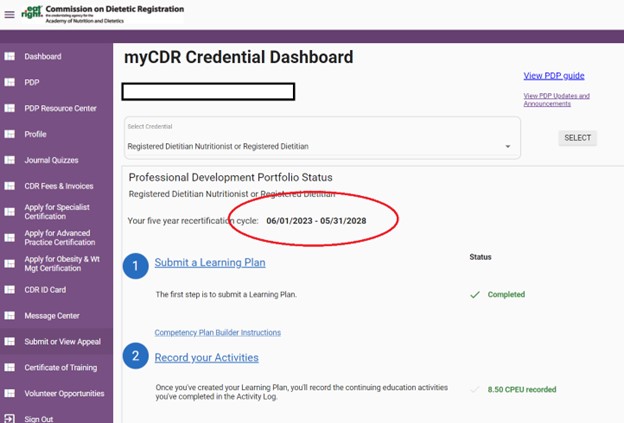This screenshot has height=423, width=624.
Task: Click the Commission on Dietetic Registration logo
Action: click(x=103, y=14)
